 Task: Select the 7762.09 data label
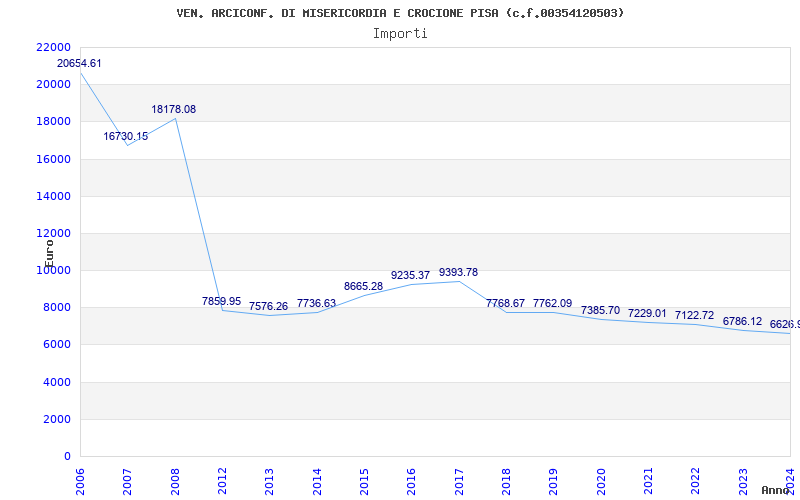coord(553,303)
